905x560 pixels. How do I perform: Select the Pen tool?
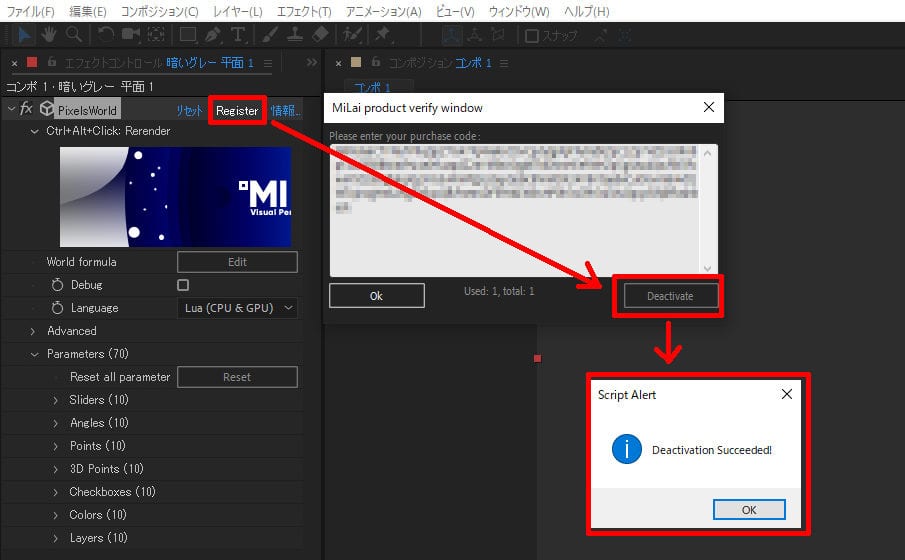(213, 35)
